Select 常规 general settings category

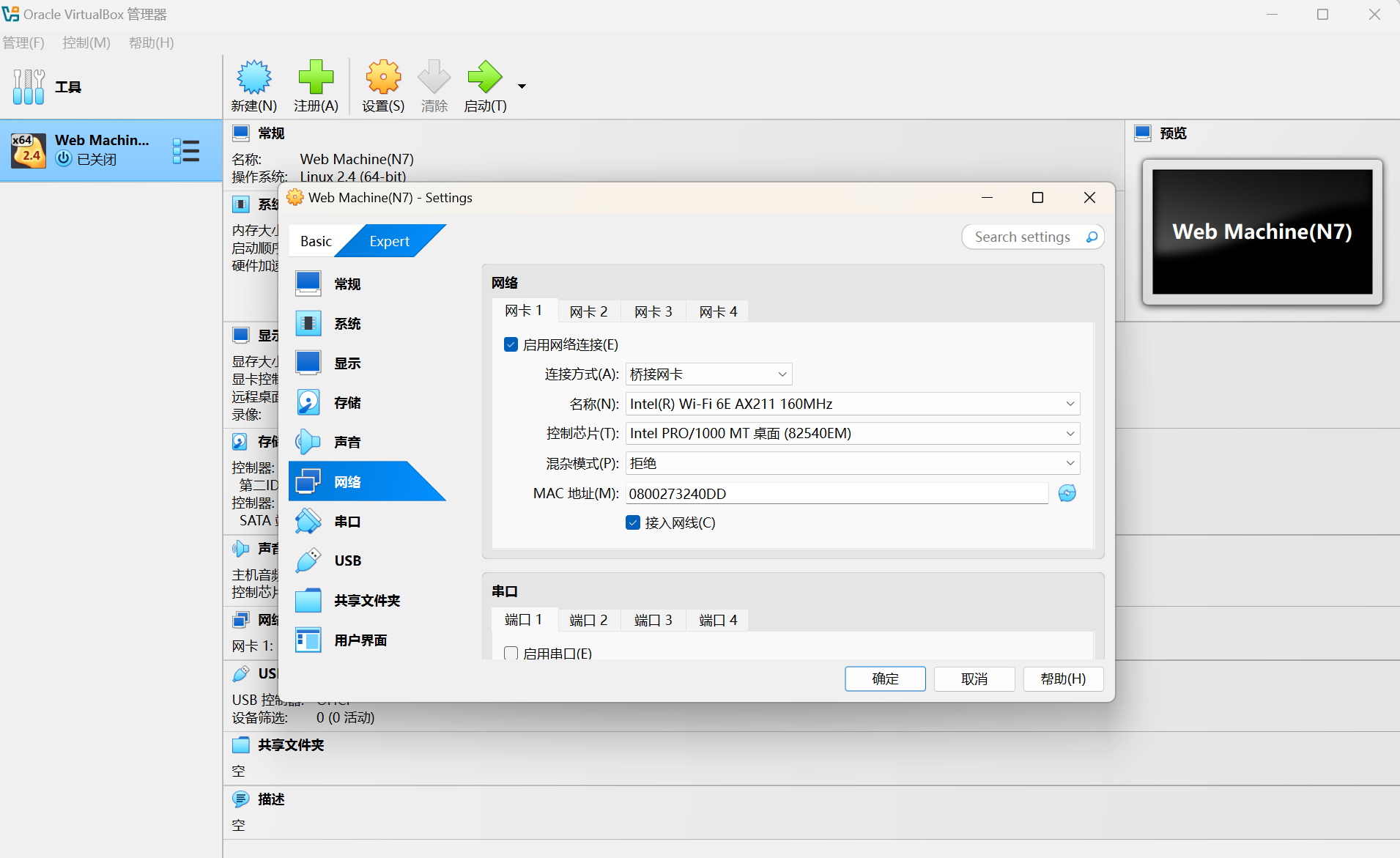tap(366, 284)
